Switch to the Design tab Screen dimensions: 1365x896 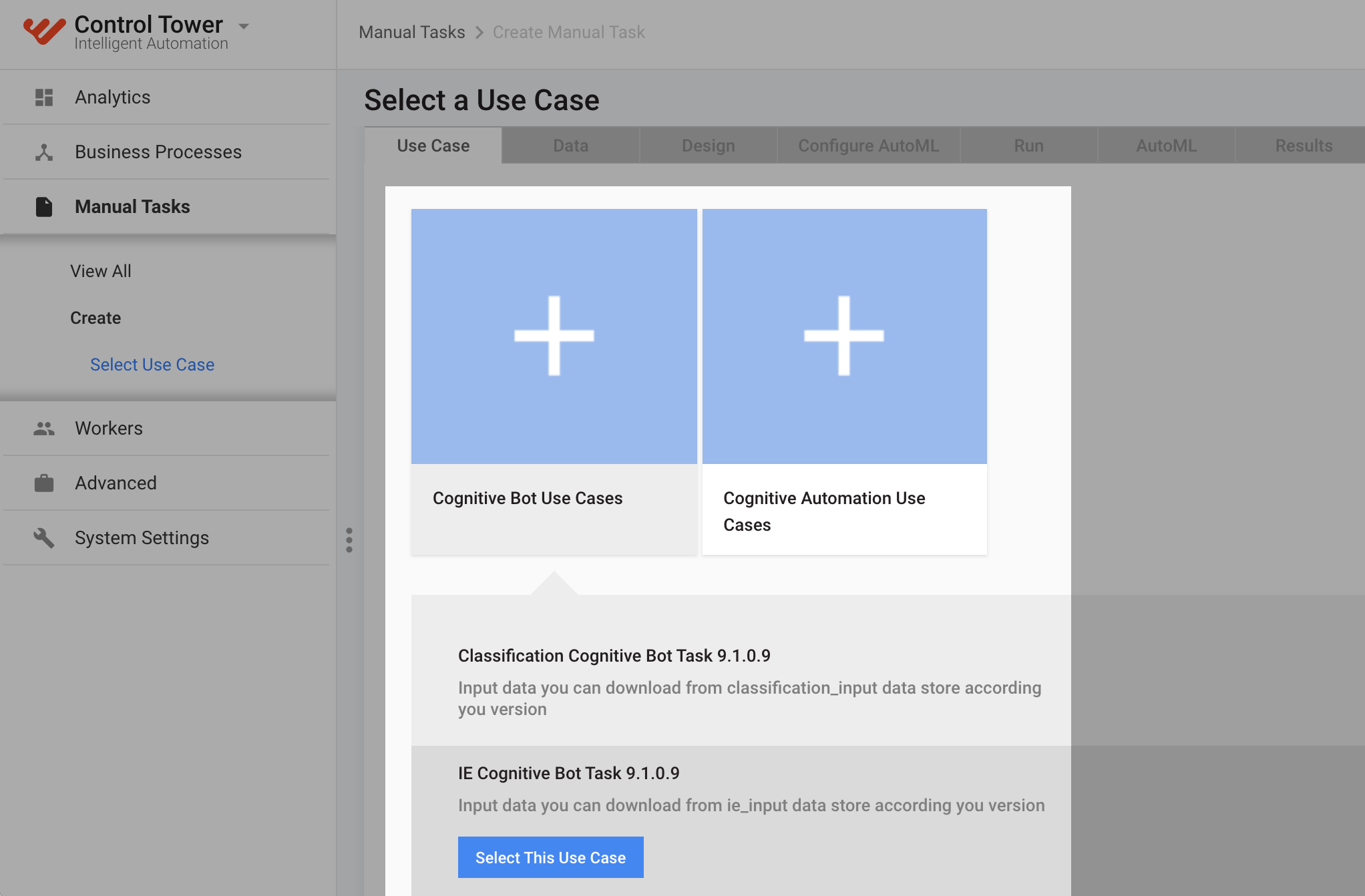click(x=709, y=146)
